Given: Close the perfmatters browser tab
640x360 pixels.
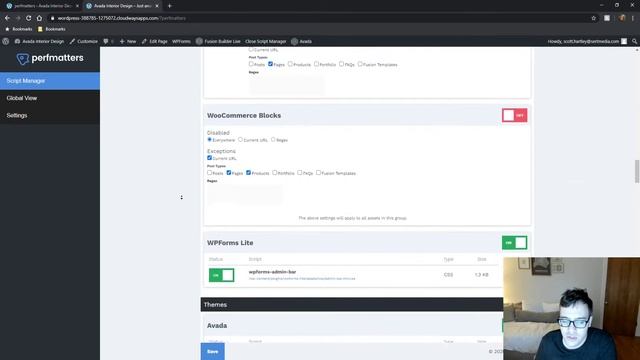Looking at the screenshot, I should [77, 6].
